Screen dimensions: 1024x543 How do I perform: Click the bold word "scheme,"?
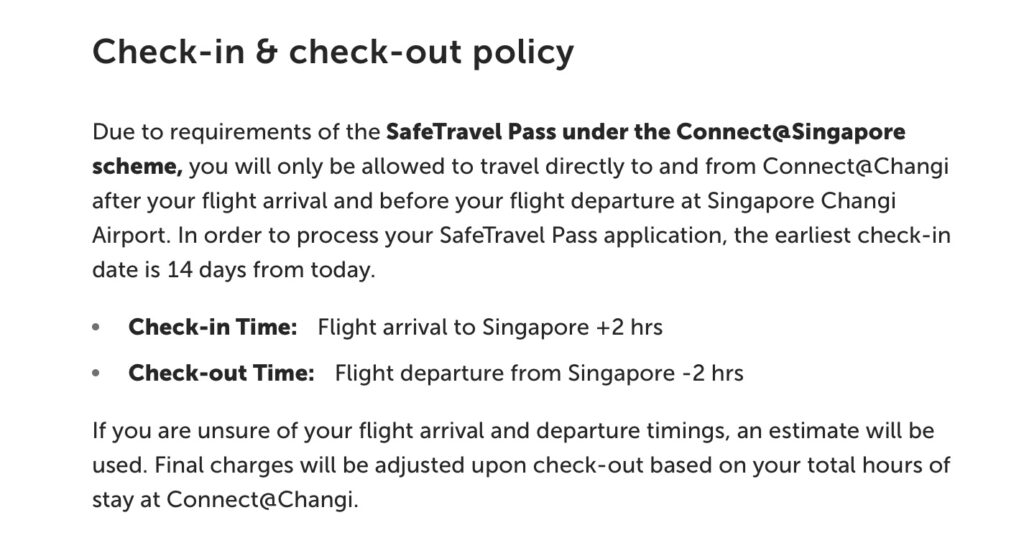point(137,167)
